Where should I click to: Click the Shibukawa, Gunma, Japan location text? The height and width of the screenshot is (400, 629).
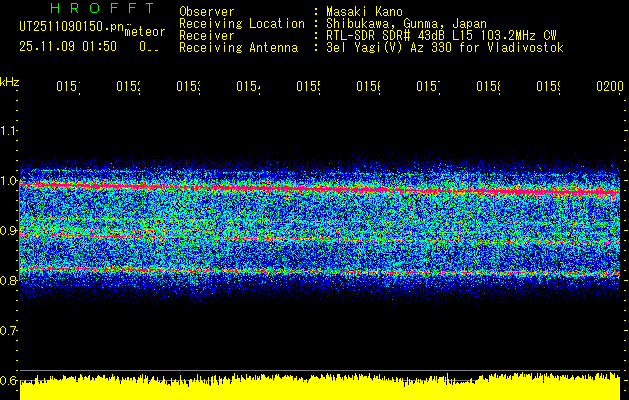(406, 23)
